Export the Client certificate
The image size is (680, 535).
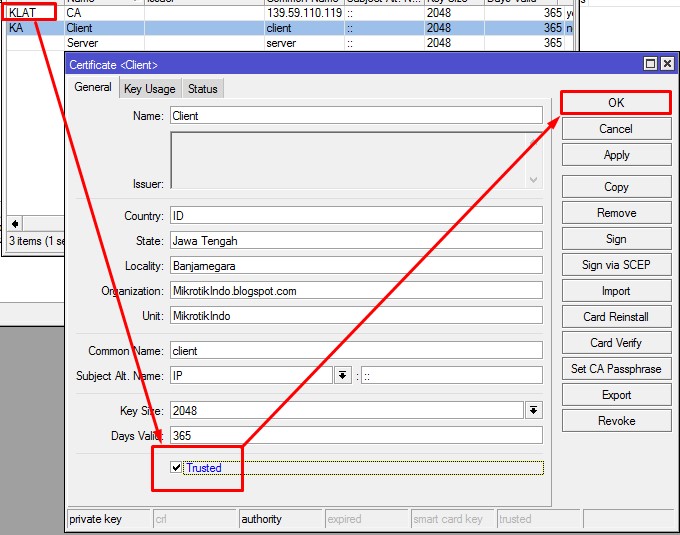pyautogui.click(x=616, y=395)
